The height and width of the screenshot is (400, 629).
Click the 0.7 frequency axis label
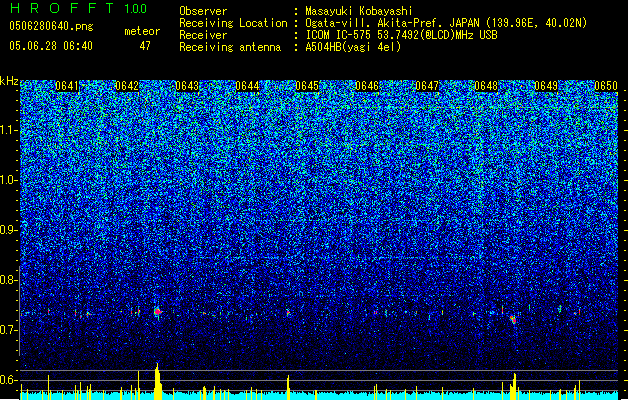(9, 330)
